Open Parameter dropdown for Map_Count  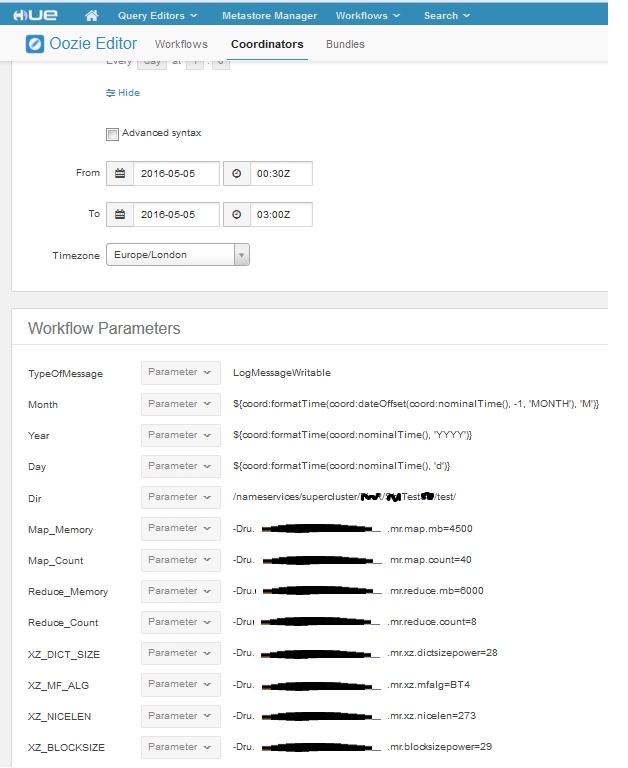tap(181, 560)
